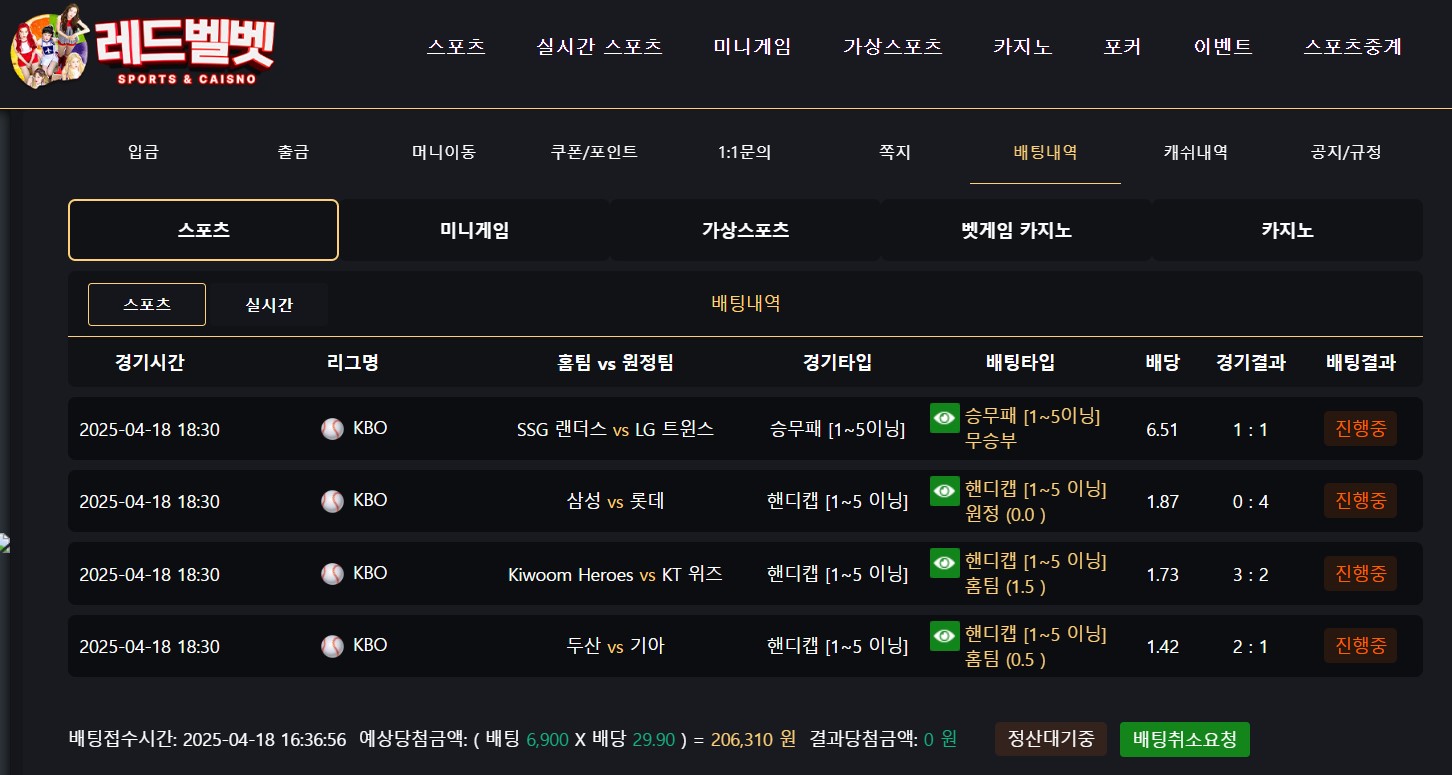The width and height of the screenshot is (1452, 775).
Task: Click the 배팅타입 column header
Action: point(1020,363)
